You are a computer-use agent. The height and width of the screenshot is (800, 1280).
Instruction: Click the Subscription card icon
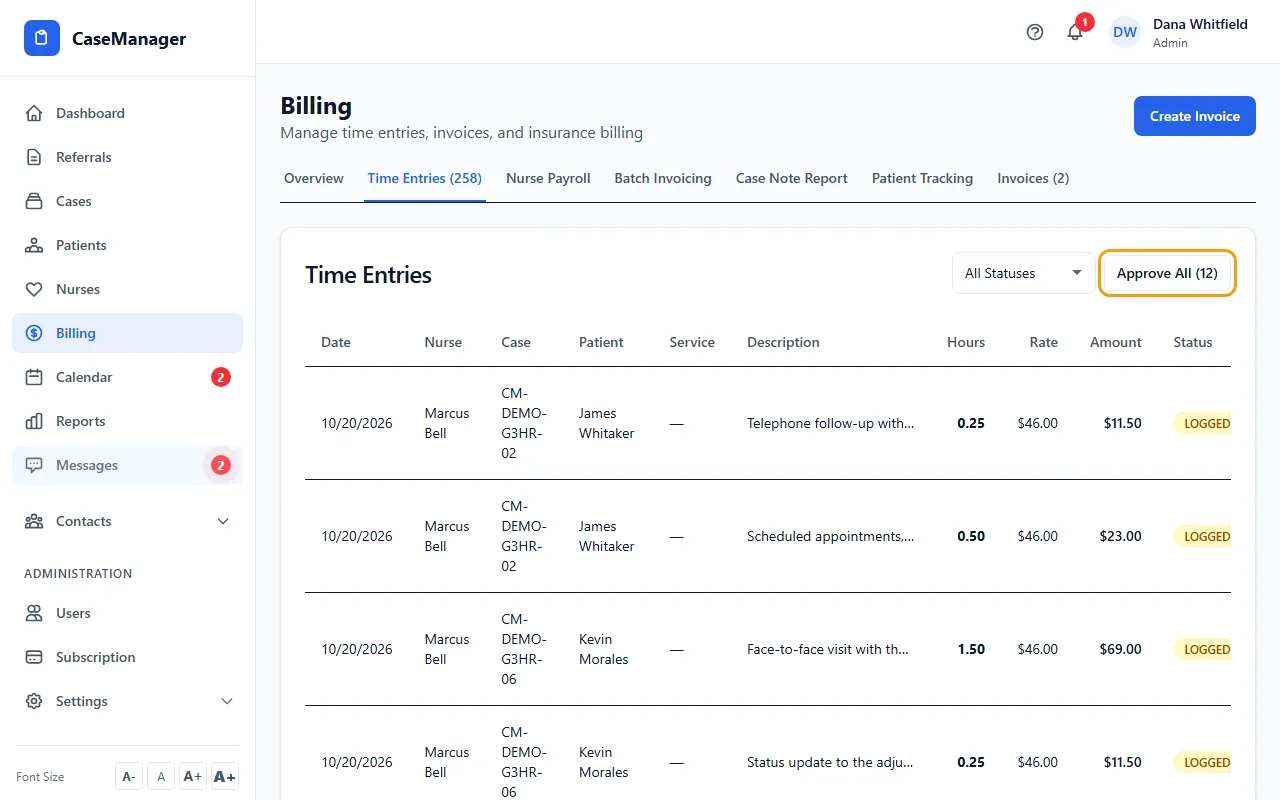pos(34,657)
